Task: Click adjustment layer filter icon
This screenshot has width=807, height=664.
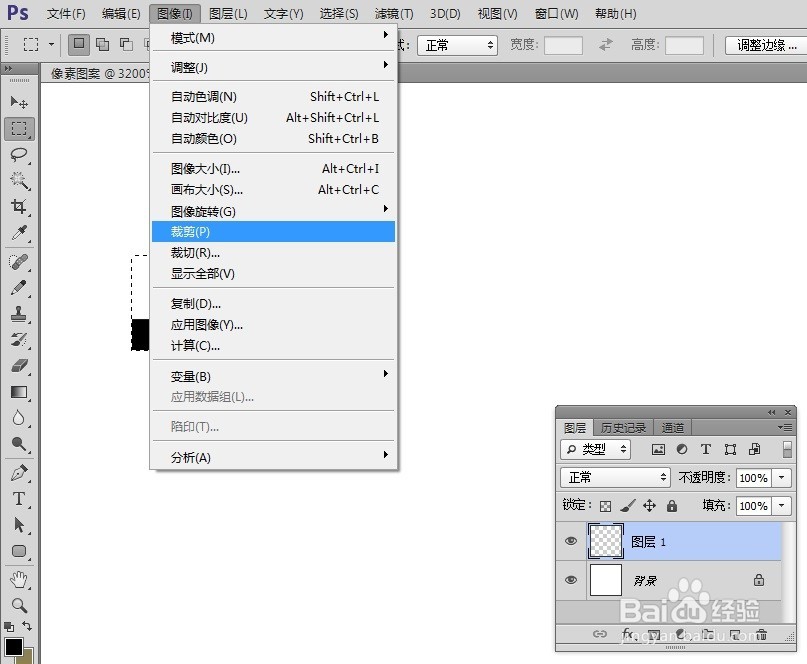Action: pos(682,449)
